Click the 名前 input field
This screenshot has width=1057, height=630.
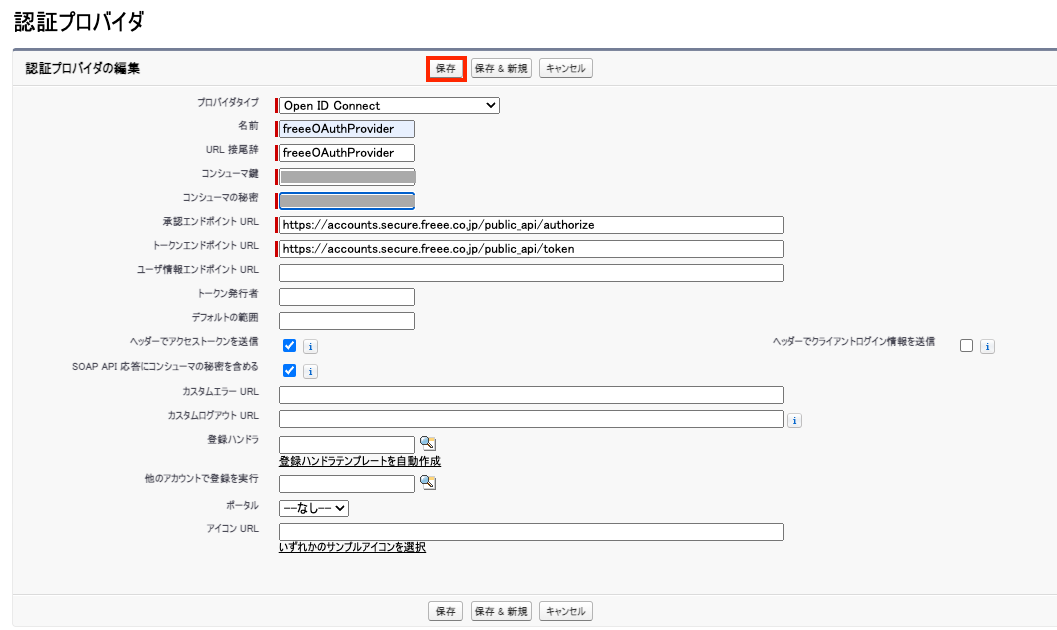[x=347, y=129]
